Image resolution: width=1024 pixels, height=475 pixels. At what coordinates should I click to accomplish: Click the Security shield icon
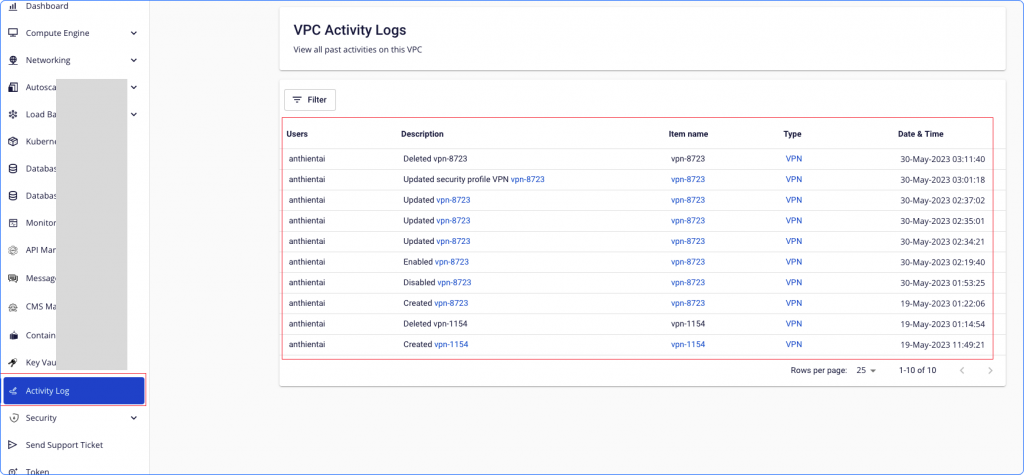13,418
